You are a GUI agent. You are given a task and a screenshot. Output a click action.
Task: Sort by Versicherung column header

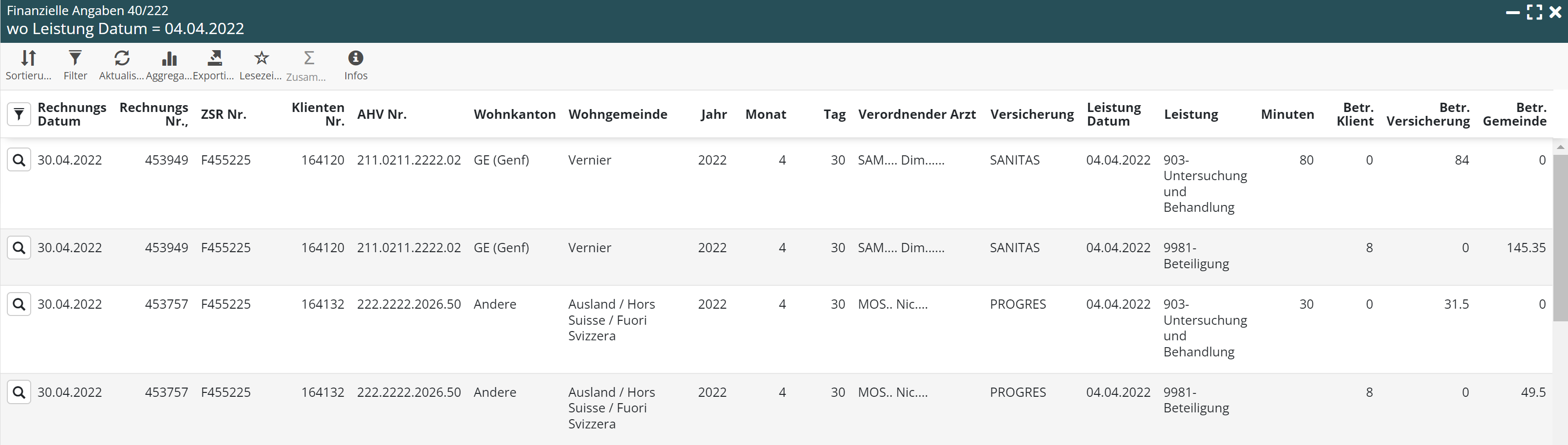click(1032, 114)
